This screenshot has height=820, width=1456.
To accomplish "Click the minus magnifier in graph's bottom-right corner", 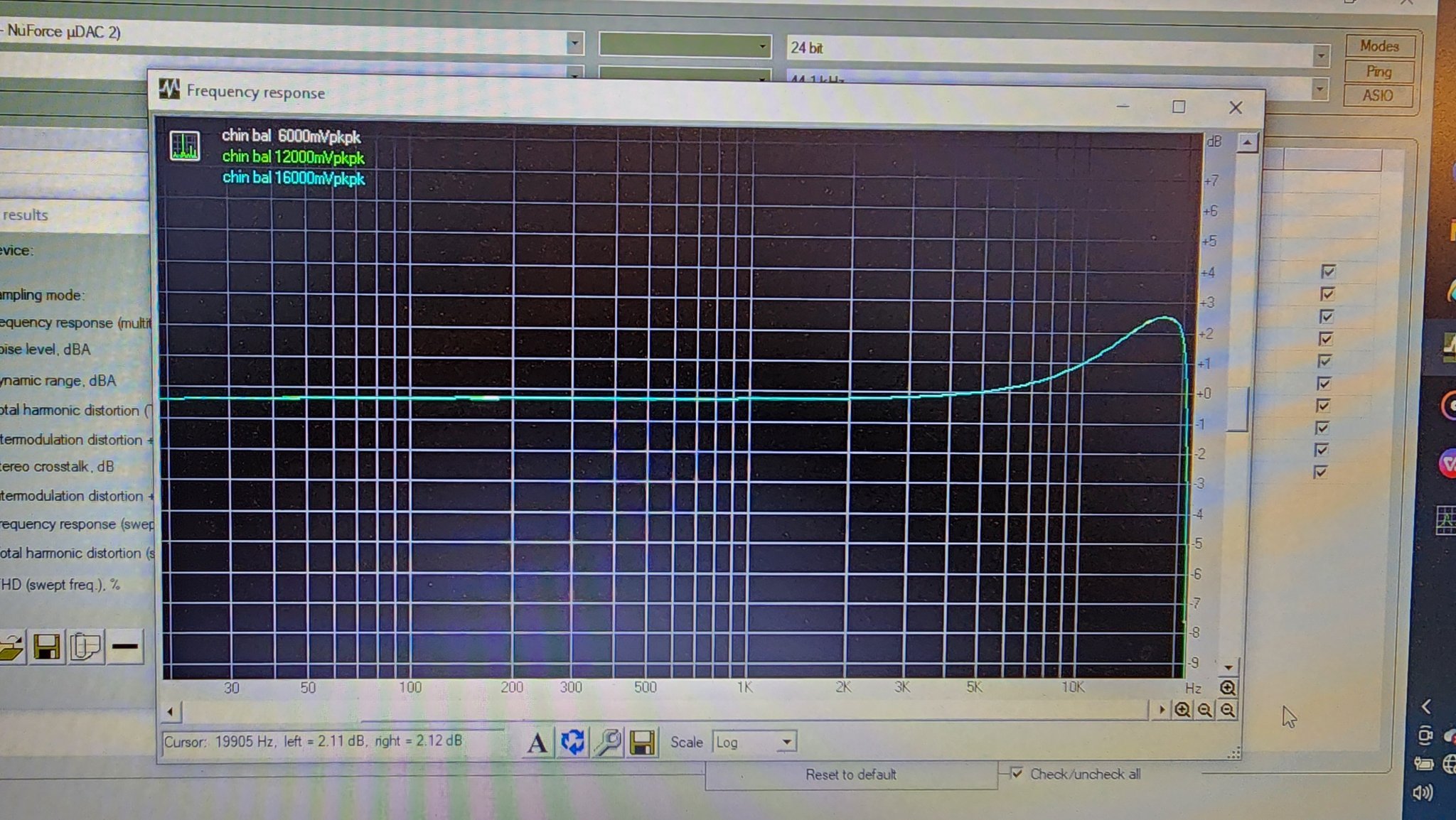I will tap(1228, 710).
